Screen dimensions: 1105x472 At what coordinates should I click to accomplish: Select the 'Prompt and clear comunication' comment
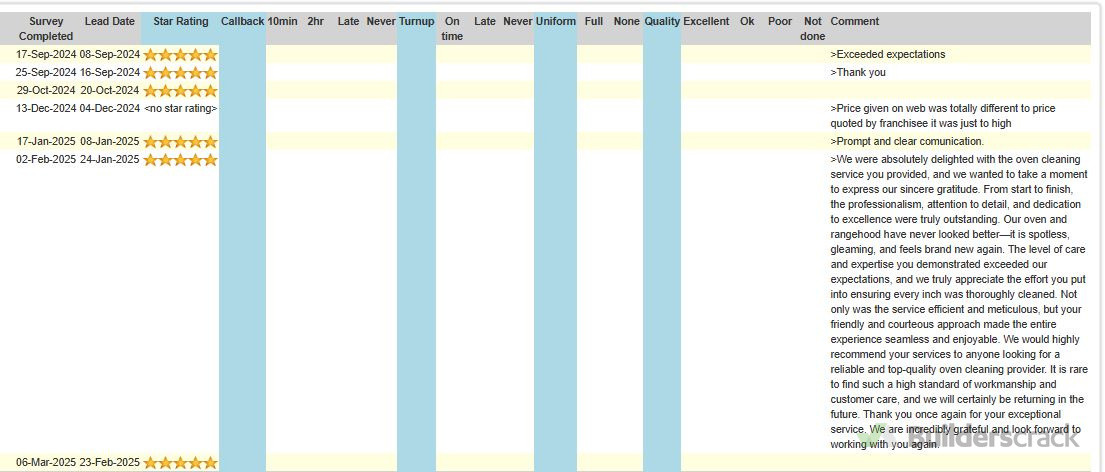[x=908, y=142]
